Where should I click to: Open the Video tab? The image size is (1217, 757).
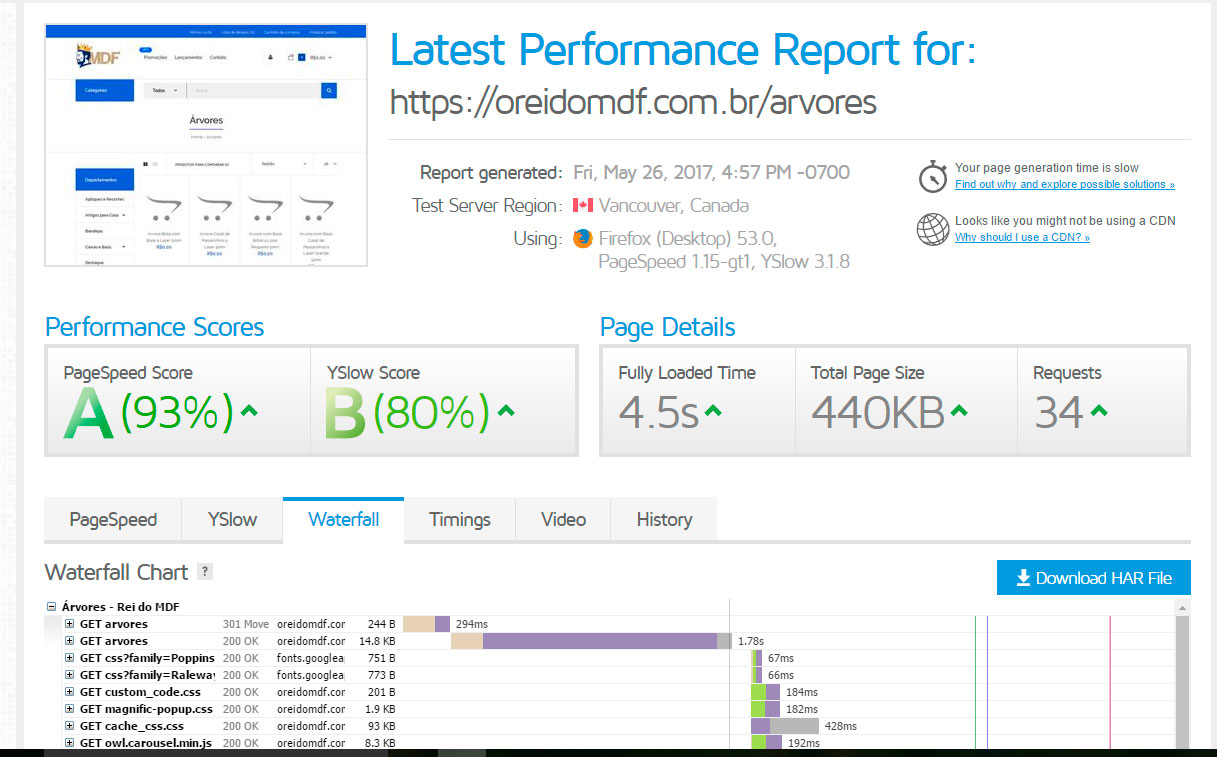pyautogui.click(x=564, y=520)
